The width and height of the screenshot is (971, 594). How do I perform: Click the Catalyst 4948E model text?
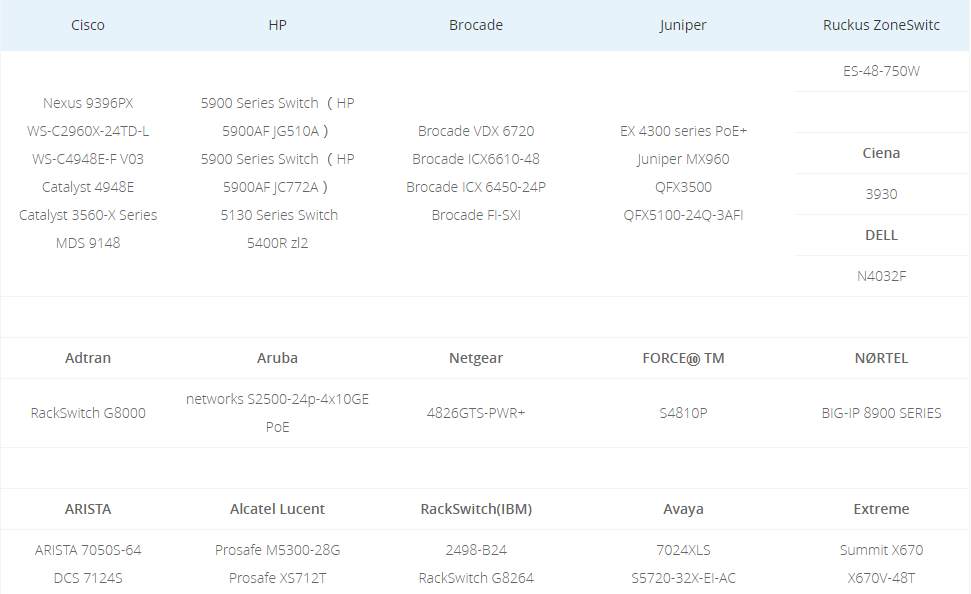click(x=88, y=187)
